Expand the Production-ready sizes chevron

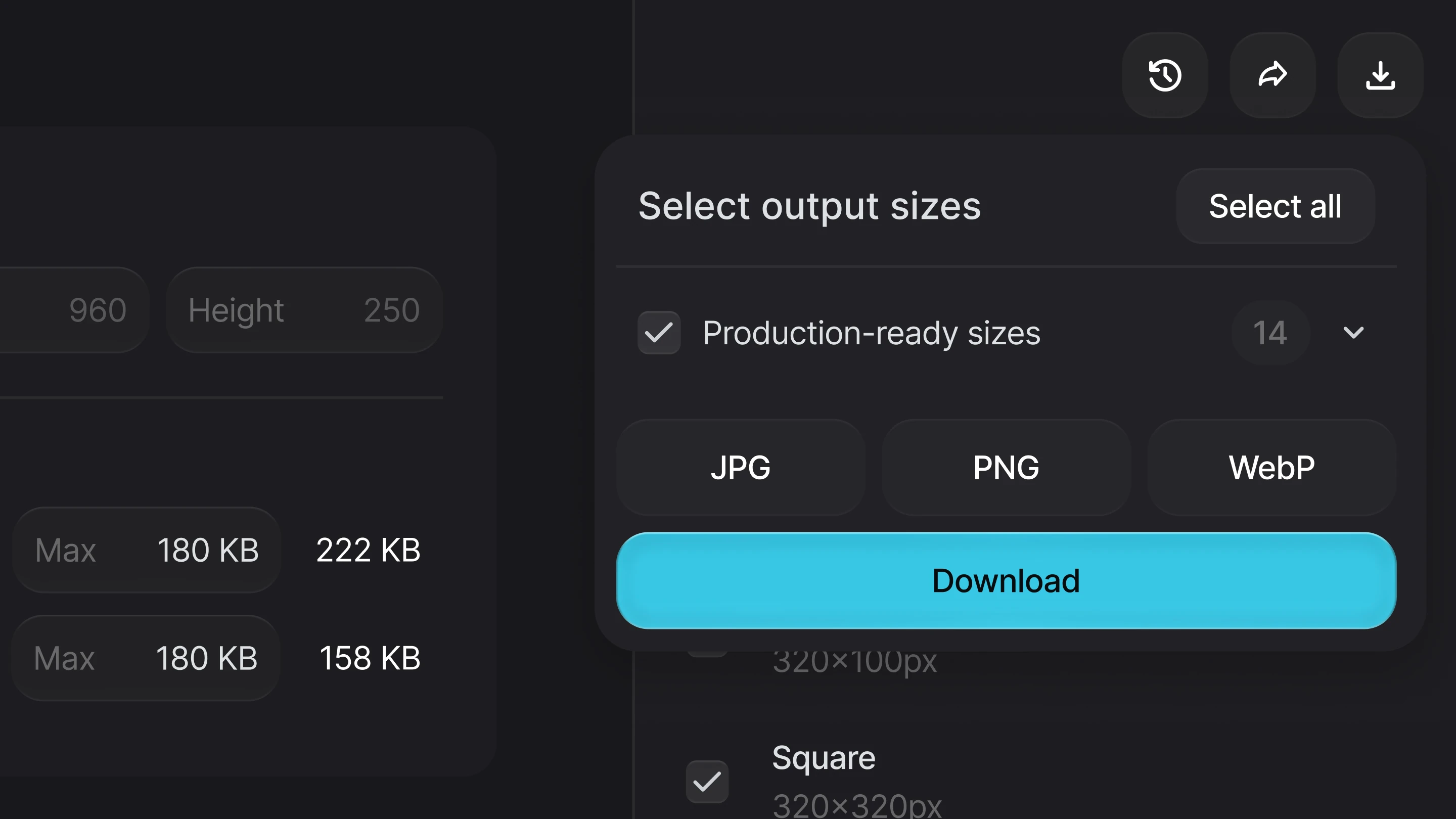tap(1353, 332)
